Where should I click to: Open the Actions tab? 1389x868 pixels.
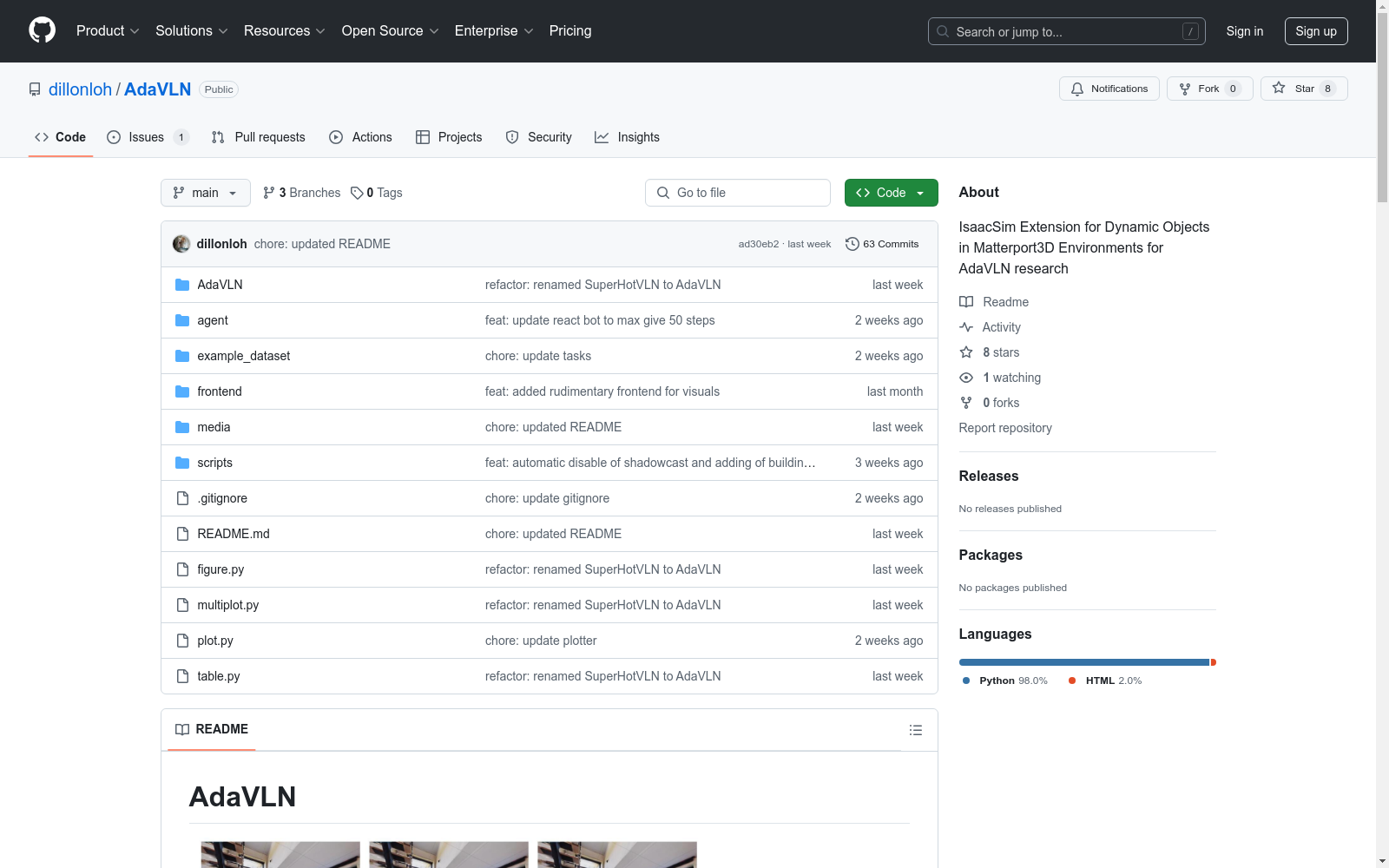(x=361, y=137)
